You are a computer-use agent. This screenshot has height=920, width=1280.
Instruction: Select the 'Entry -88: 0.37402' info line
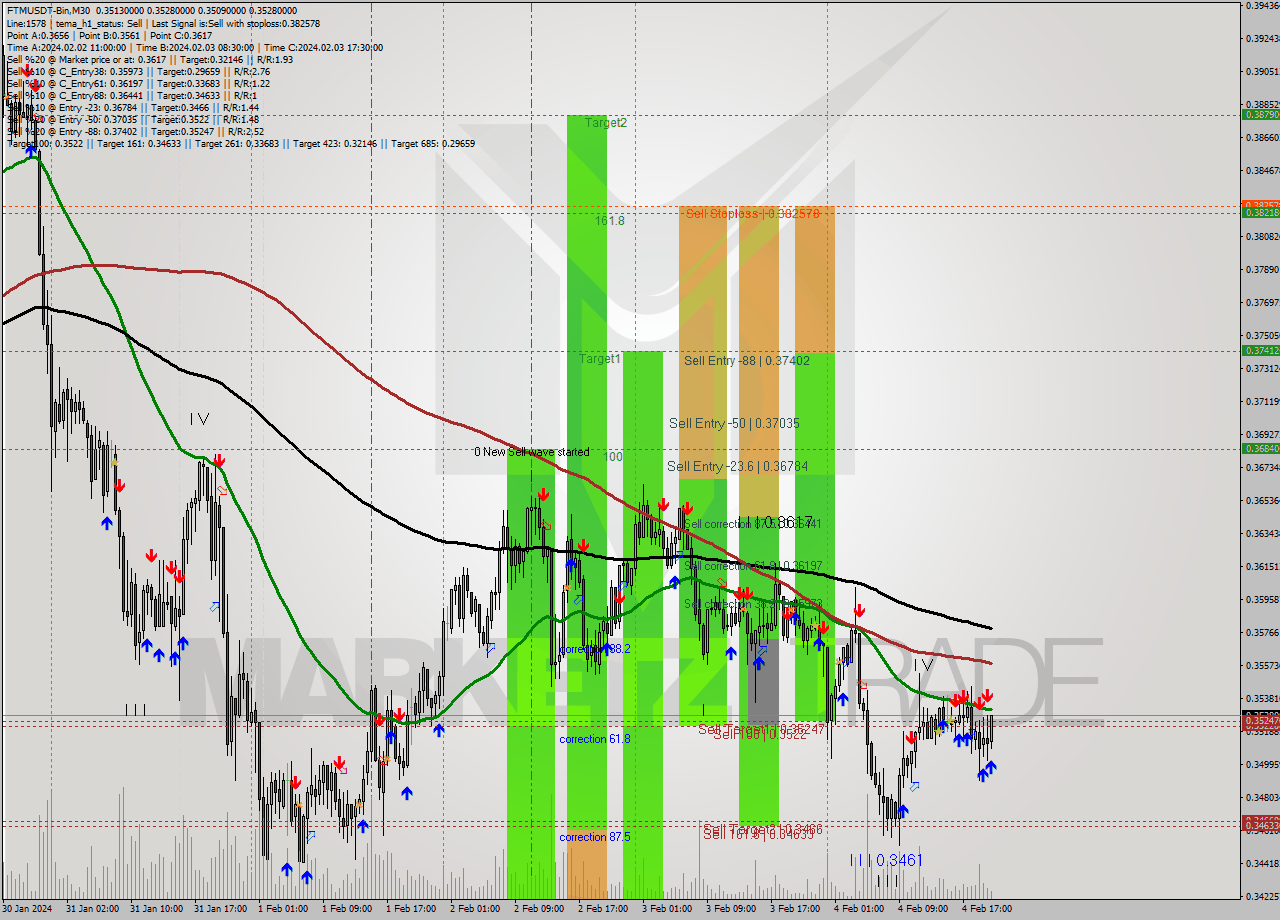coord(135,131)
